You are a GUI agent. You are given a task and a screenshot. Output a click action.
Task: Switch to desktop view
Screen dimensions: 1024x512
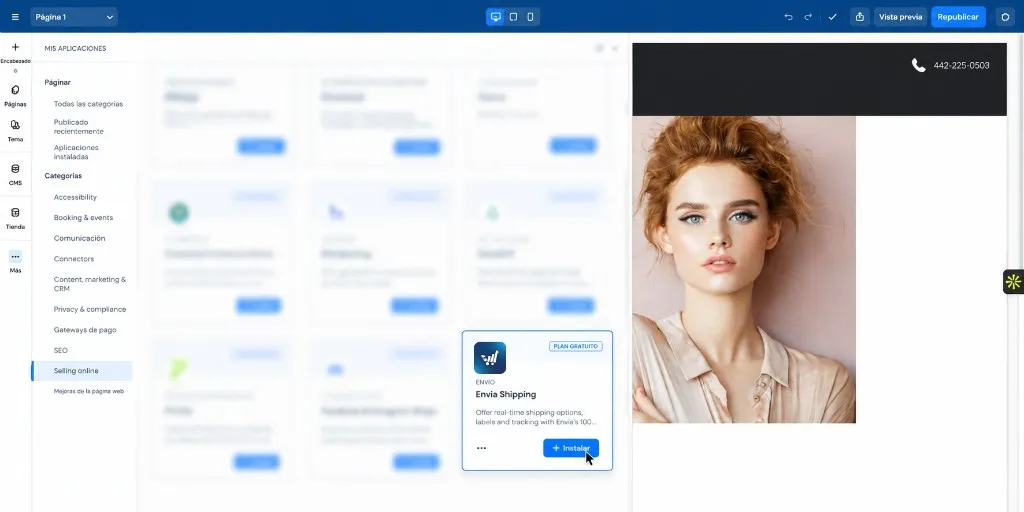tap(496, 17)
